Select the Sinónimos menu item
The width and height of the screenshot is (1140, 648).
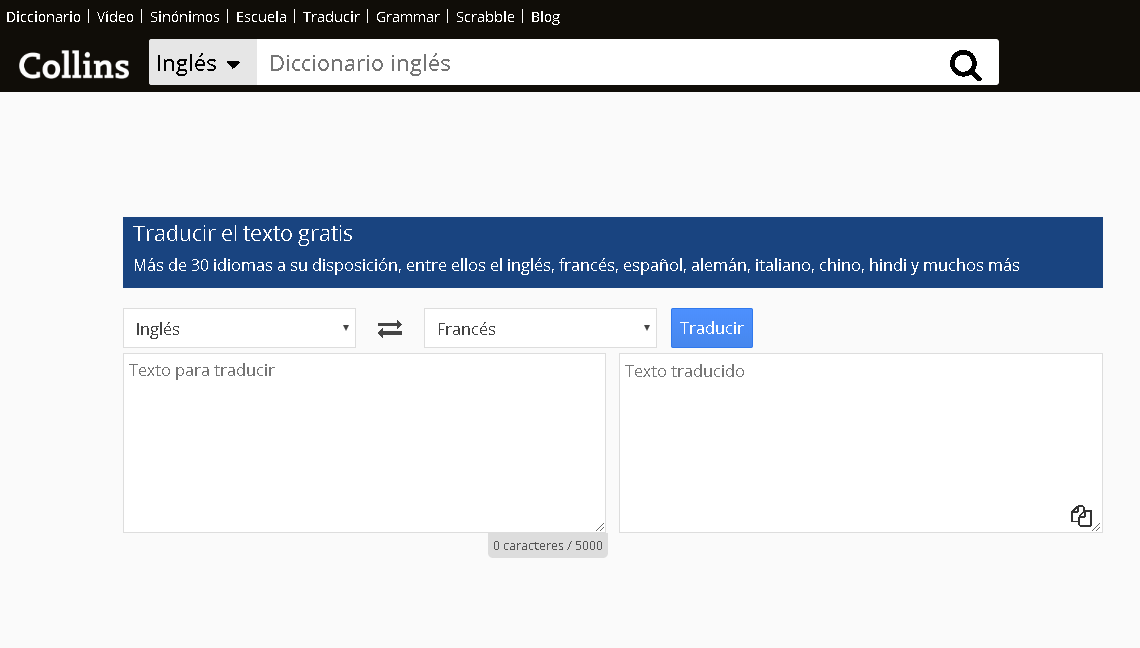[184, 16]
